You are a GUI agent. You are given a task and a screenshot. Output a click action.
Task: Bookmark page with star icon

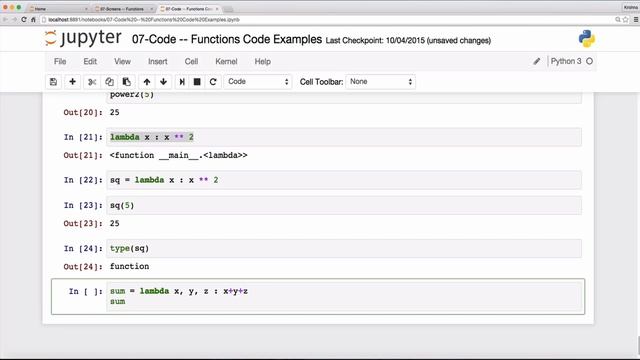pos(625,19)
